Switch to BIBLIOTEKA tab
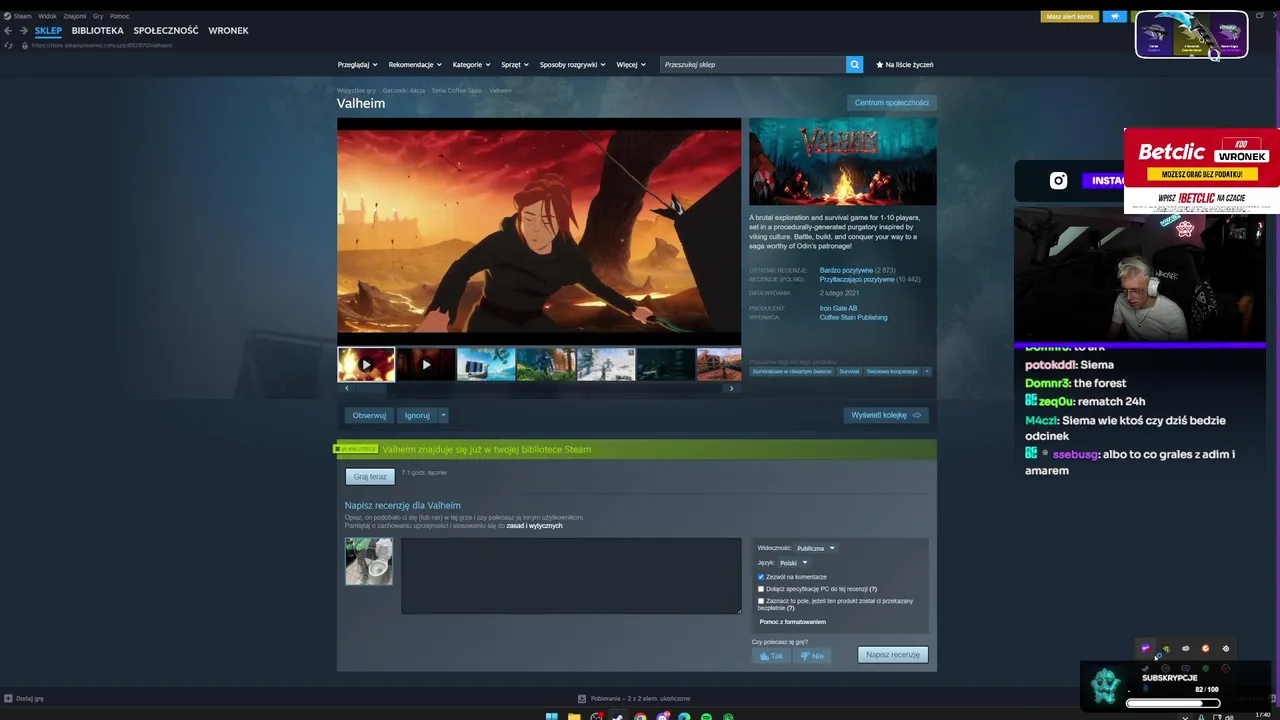 (x=97, y=31)
